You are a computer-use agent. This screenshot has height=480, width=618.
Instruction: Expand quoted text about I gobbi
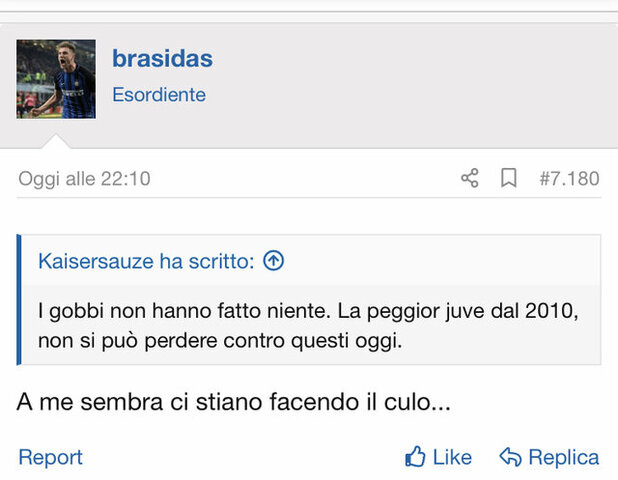[308, 326]
